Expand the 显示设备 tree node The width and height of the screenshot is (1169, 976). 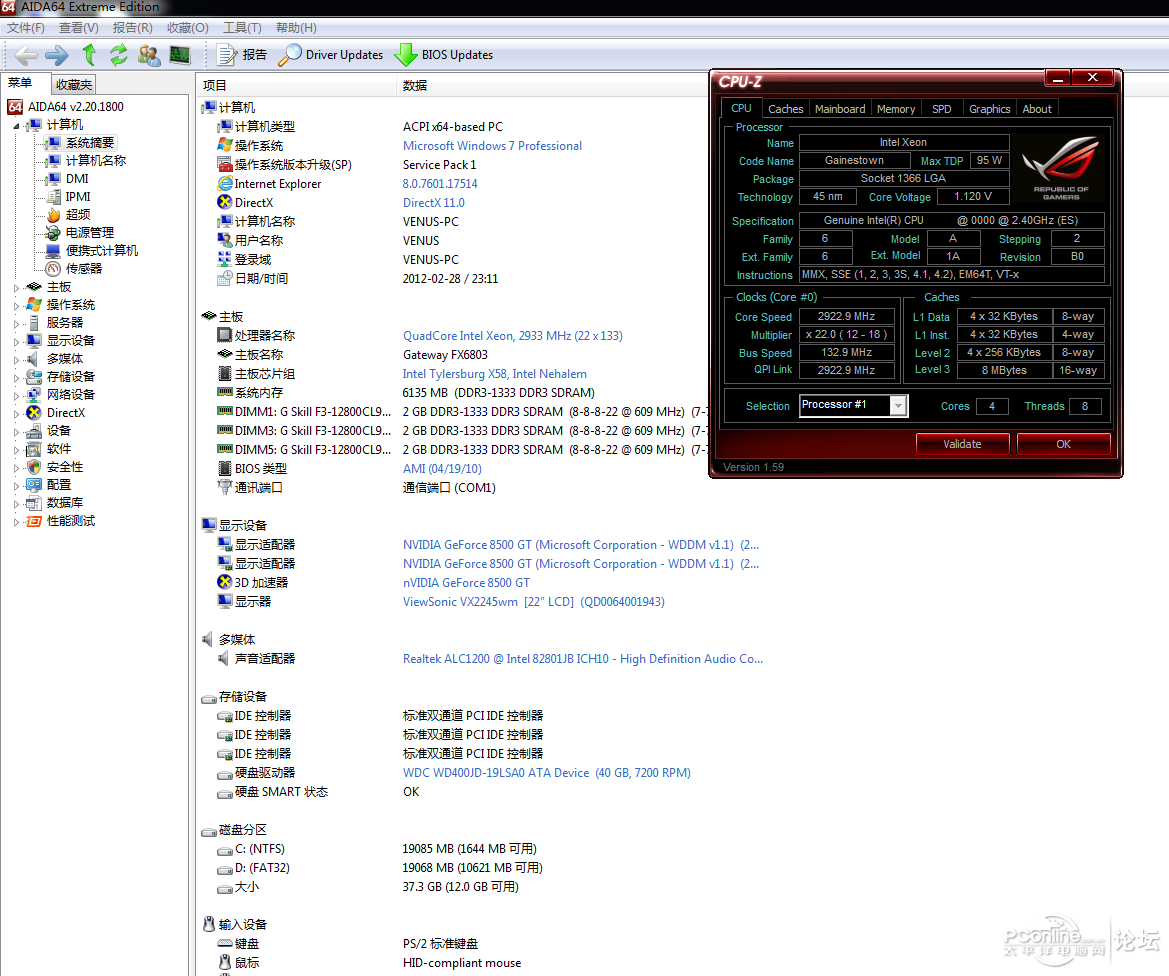tap(16, 341)
